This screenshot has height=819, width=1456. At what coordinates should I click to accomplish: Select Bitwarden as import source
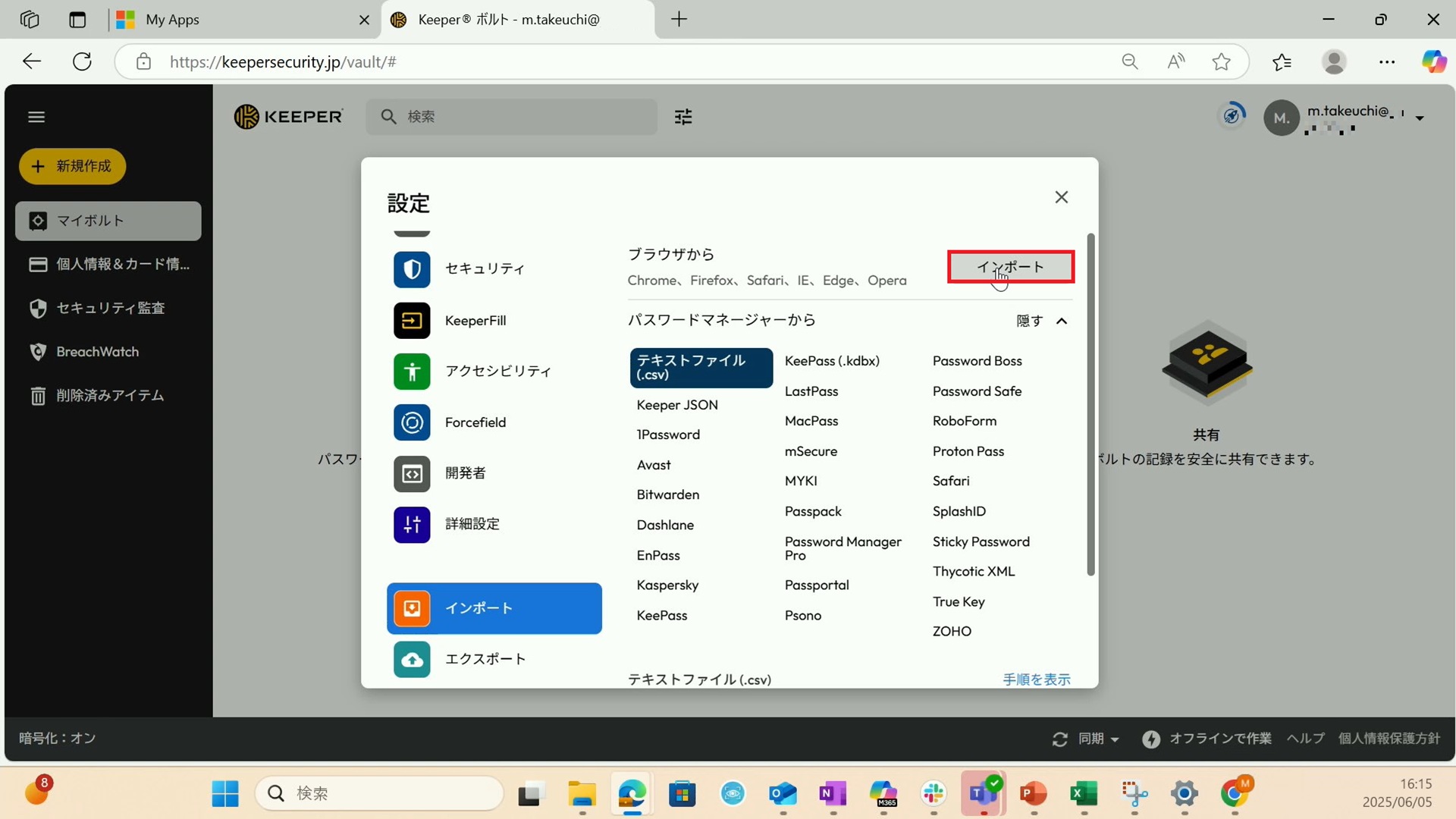pyautogui.click(x=667, y=494)
